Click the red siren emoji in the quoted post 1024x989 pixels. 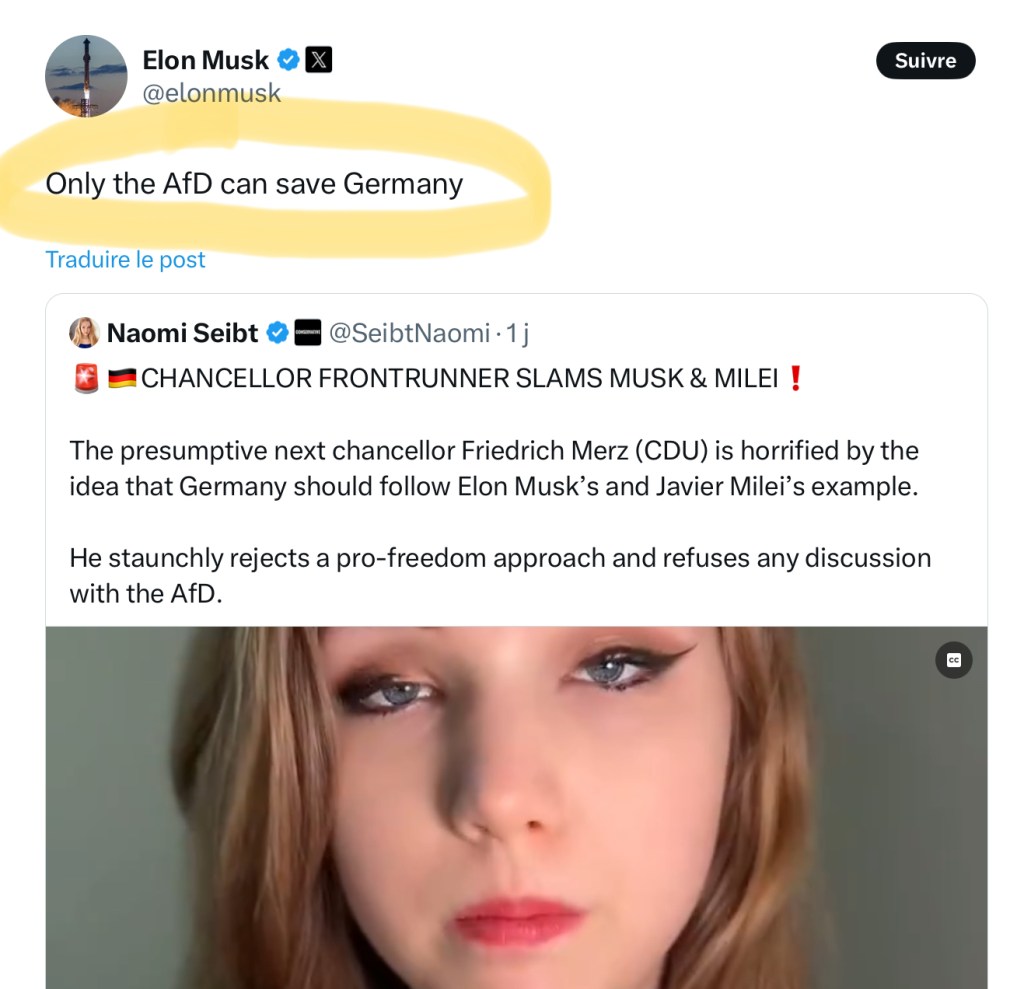point(86,380)
